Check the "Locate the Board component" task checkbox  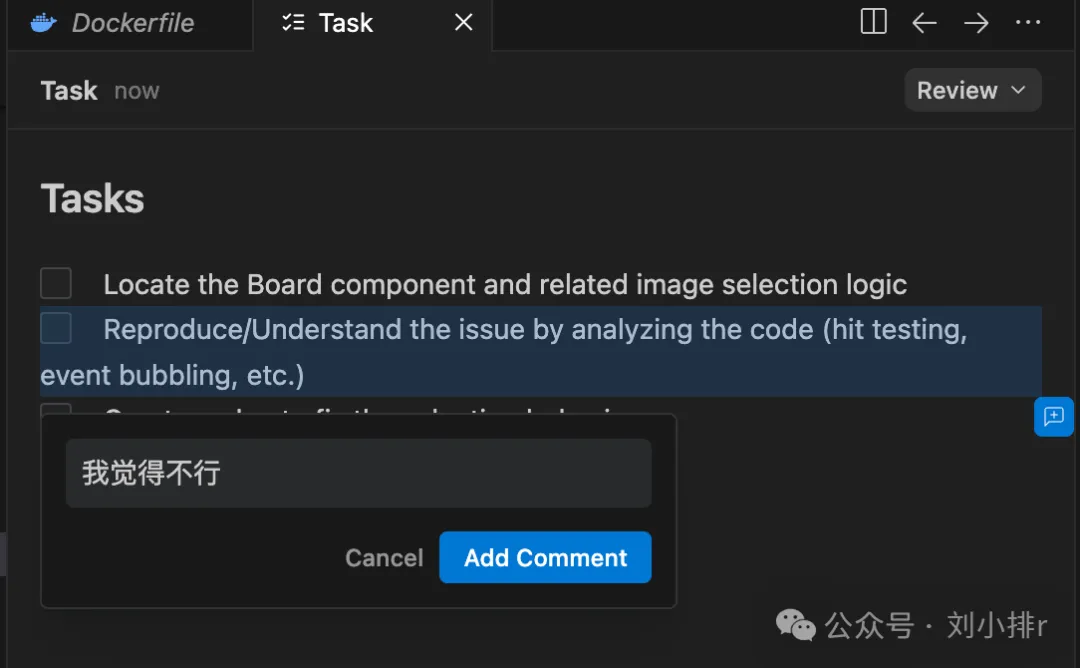[56, 283]
